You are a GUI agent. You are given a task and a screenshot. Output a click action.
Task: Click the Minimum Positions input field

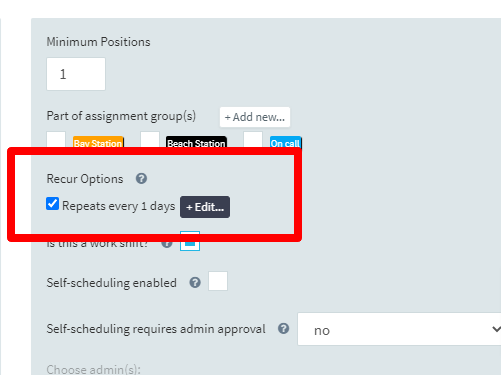point(76,74)
